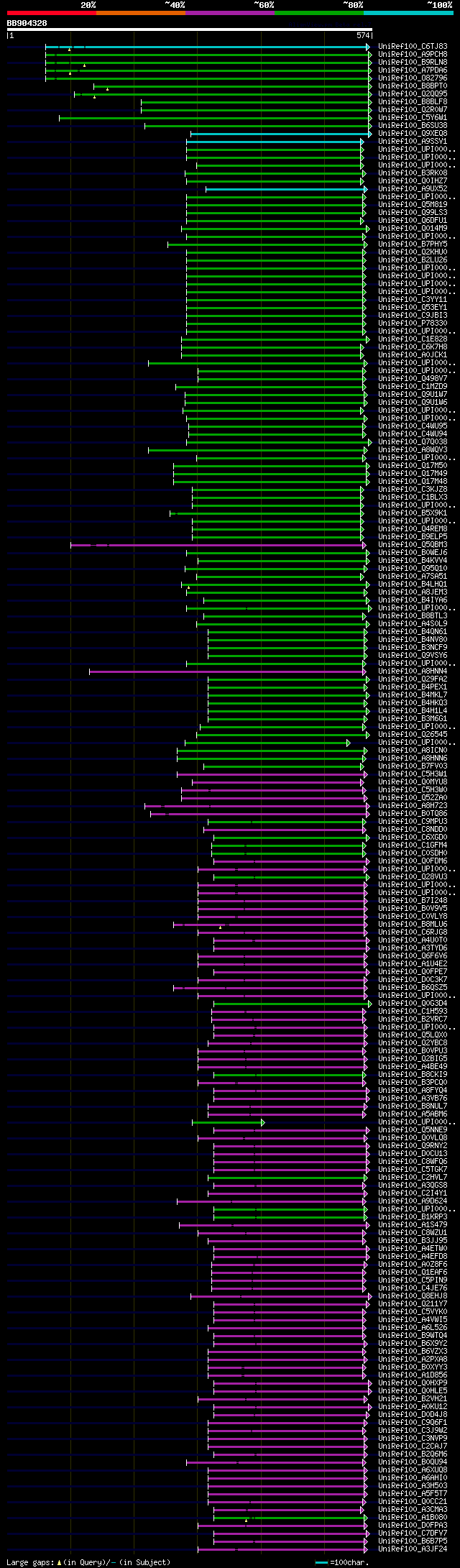Select label UniRef100_C3YY11
The image size is (460, 1568).
point(413,299)
